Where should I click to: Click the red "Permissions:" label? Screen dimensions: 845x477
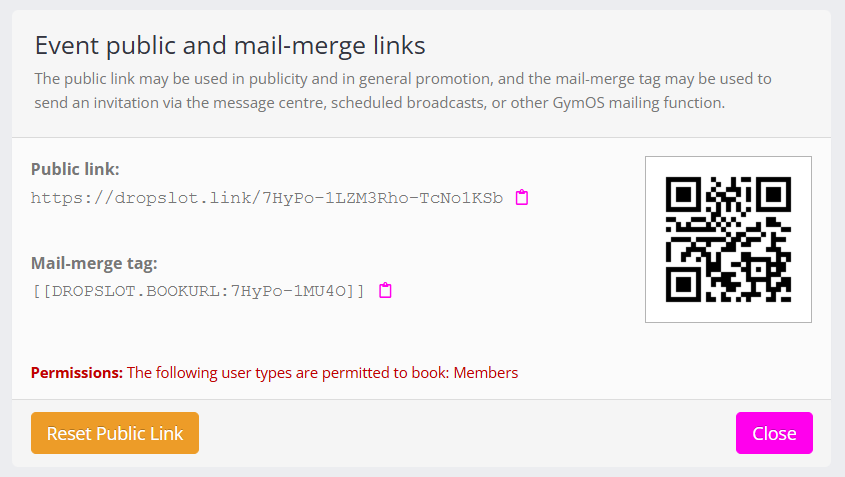[x=77, y=373]
